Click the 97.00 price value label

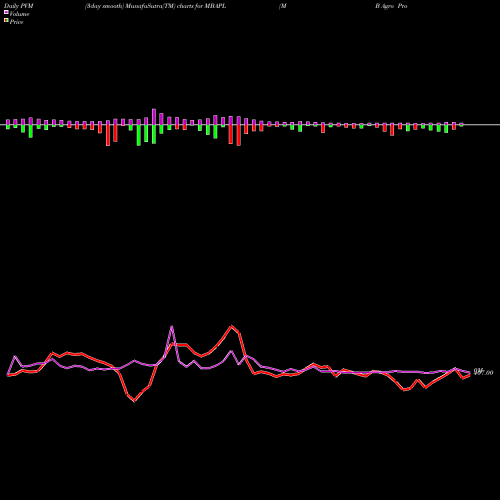click(x=483, y=372)
